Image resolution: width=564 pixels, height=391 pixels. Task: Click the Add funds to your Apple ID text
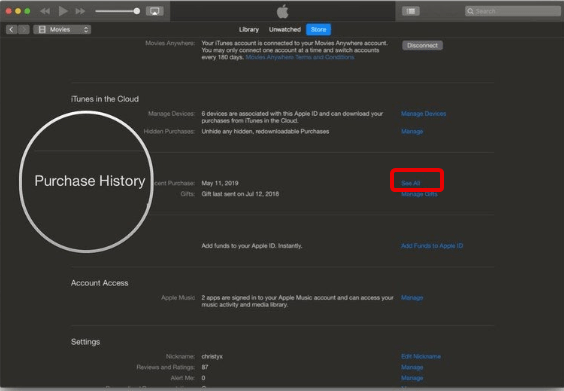point(252,246)
